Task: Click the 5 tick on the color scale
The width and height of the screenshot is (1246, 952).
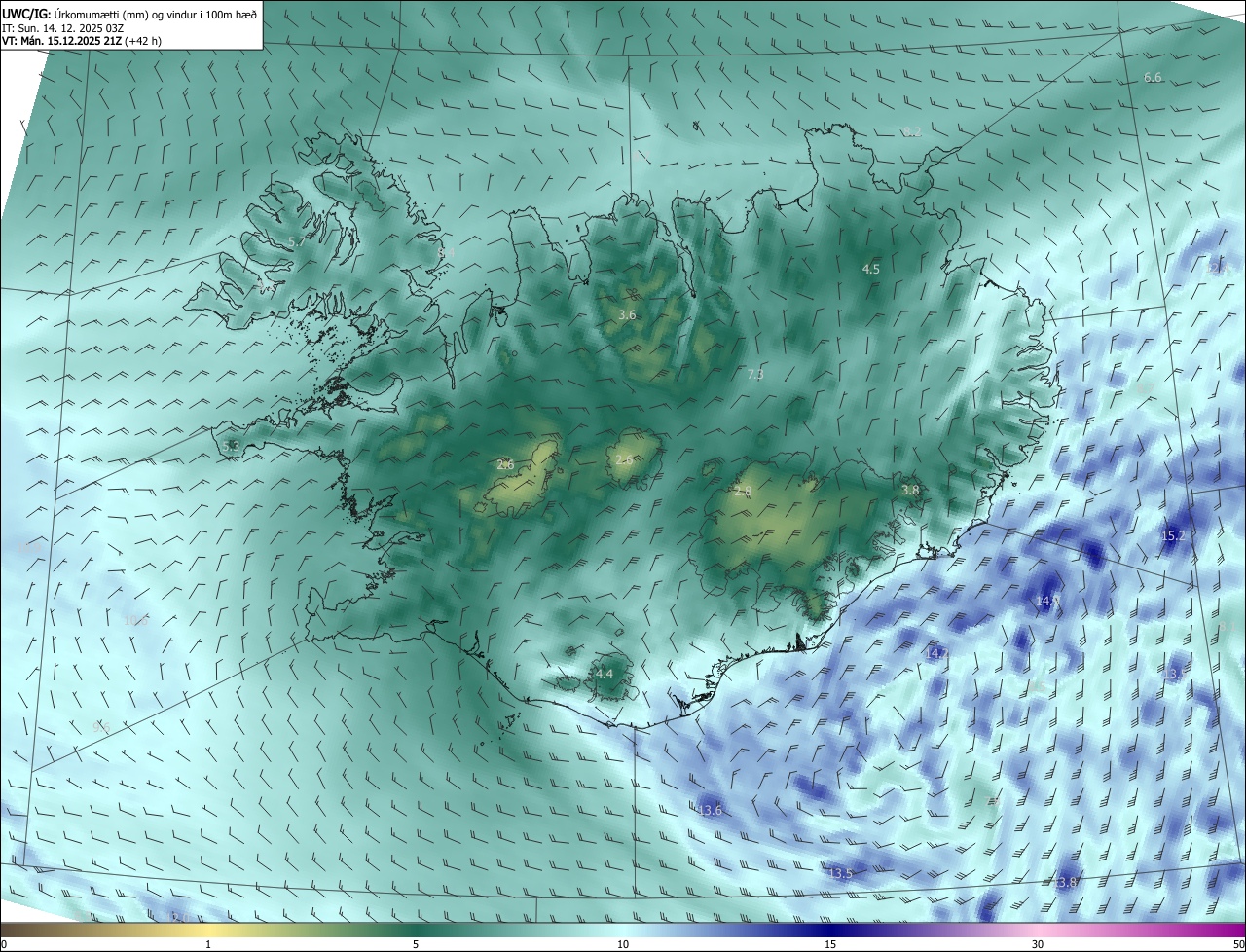Action: tap(416, 944)
